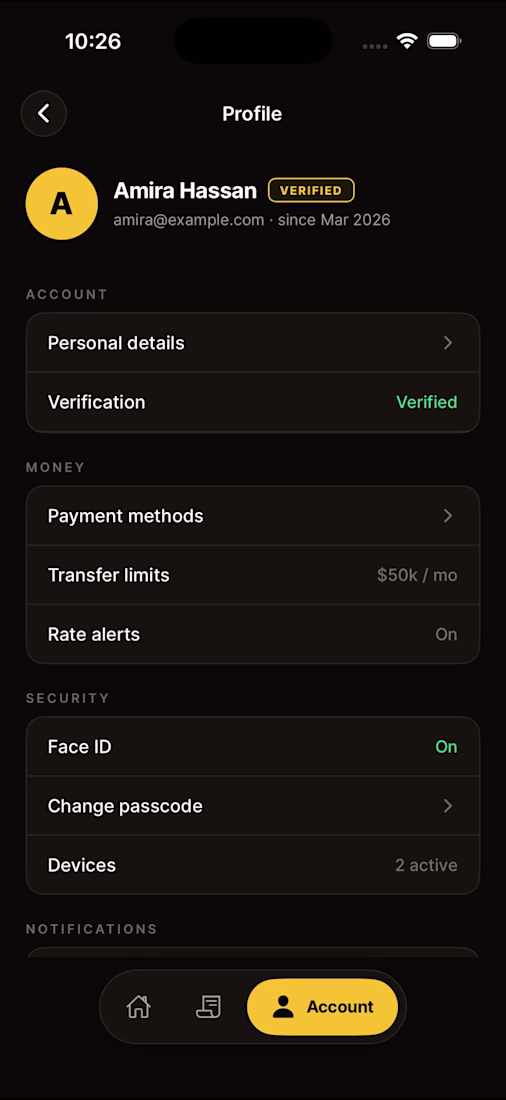Screen dimensions: 506x1100
Task: Check the Wi-Fi status icon
Action: point(407,41)
